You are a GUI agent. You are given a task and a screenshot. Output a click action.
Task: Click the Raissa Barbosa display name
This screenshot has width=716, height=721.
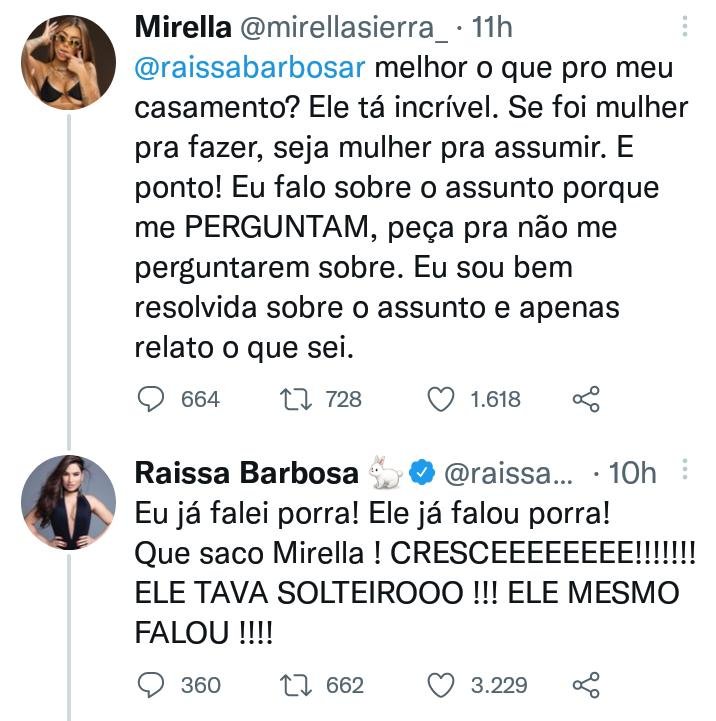click(x=246, y=473)
